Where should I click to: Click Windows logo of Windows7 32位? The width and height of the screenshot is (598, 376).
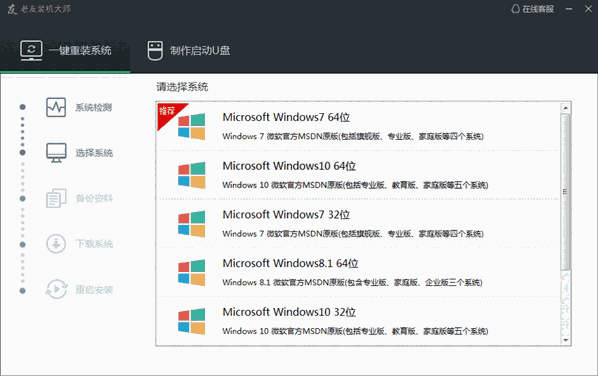pos(191,224)
